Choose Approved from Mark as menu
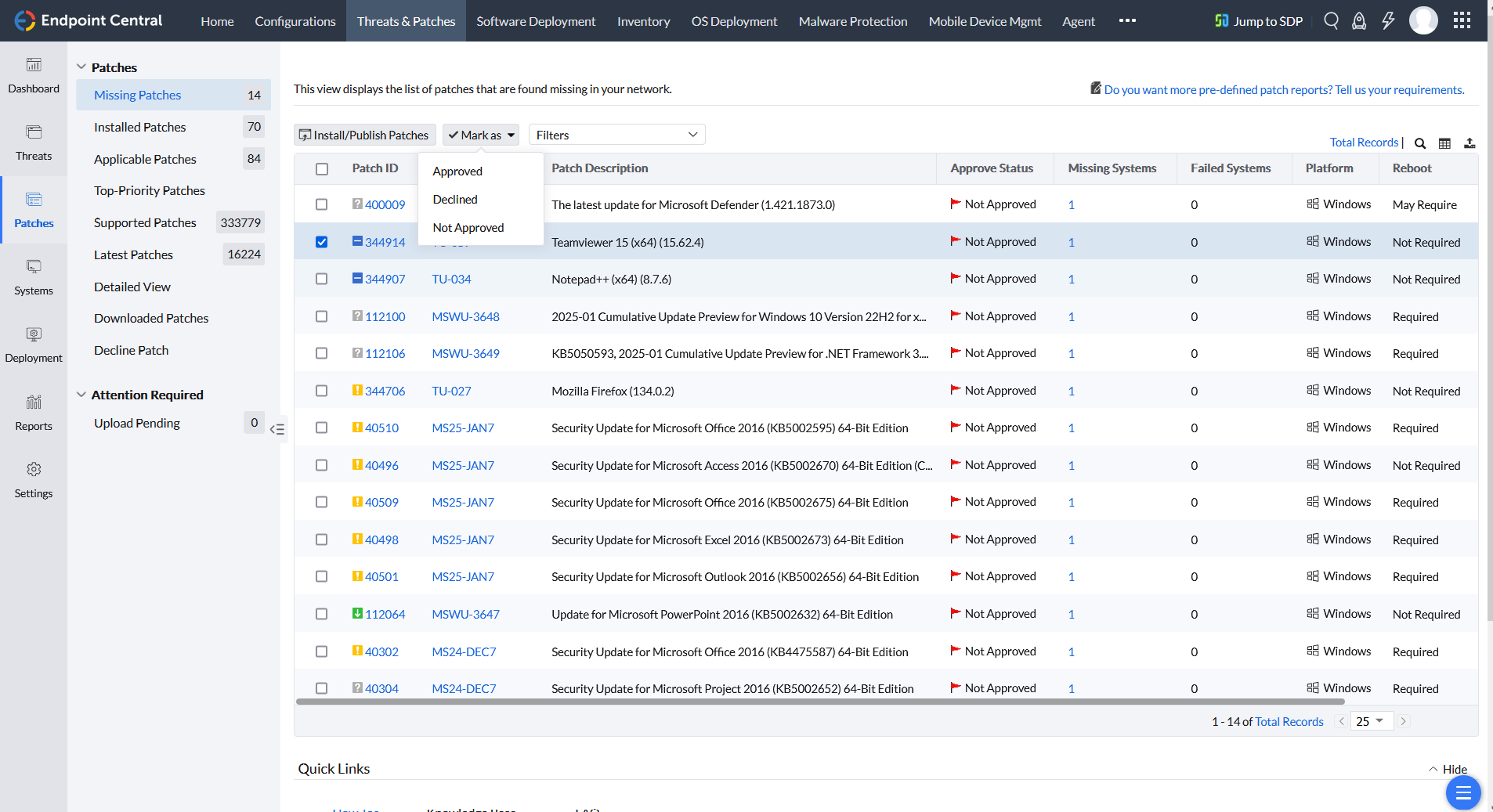Viewport: 1493px width, 812px height. pos(457,171)
